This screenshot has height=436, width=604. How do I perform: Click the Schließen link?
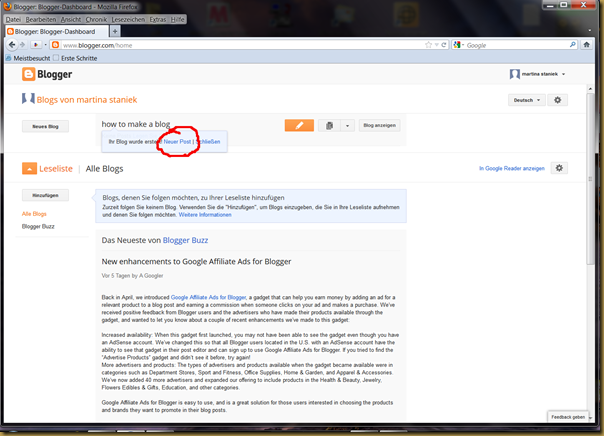coord(208,142)
